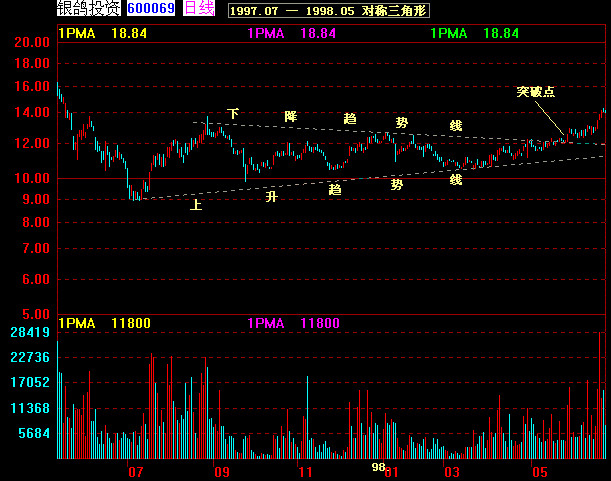
Task: Click the 上 character of the uptrend label
Action: 196,204
